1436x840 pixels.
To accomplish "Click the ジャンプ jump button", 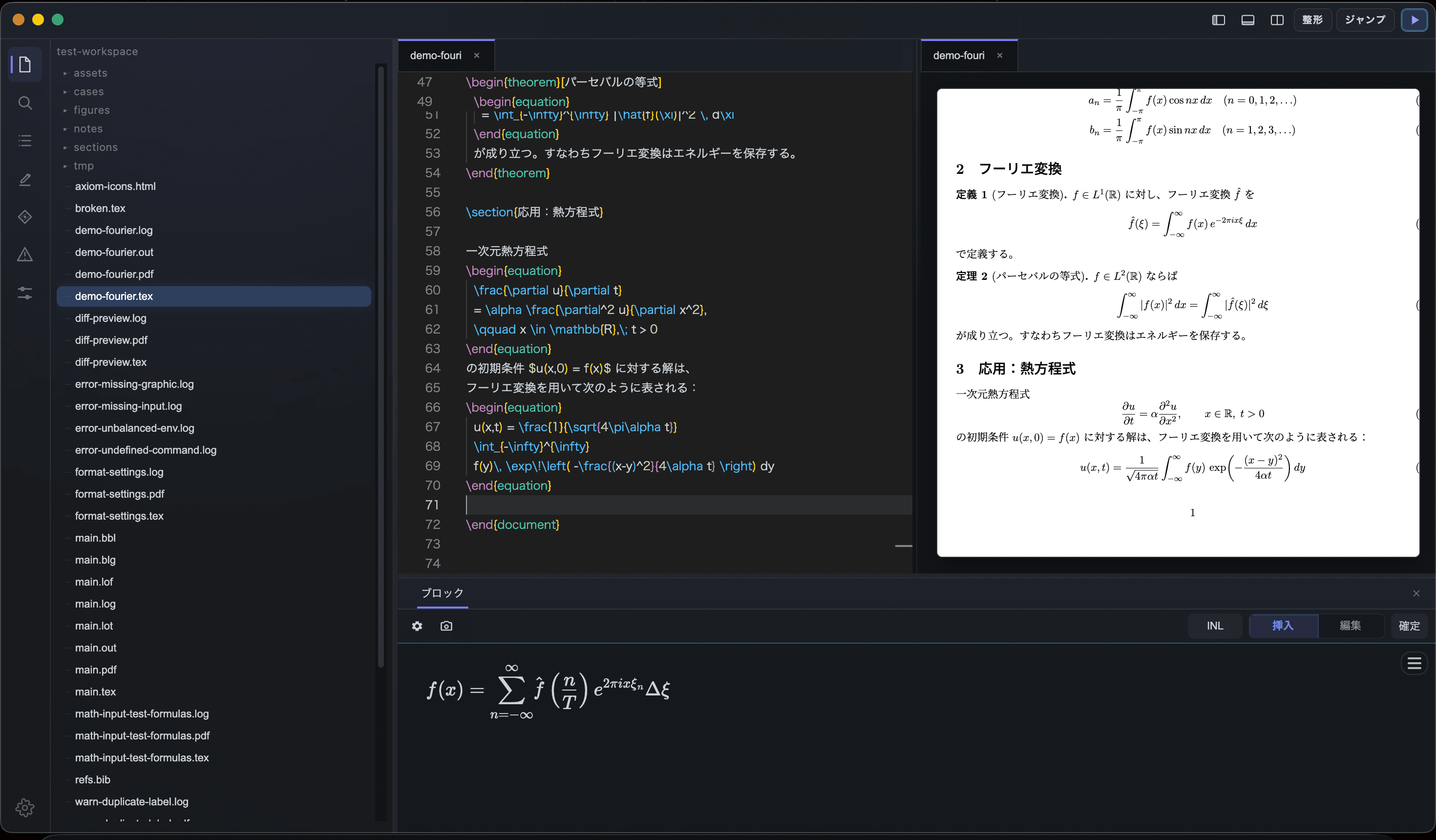I will (x=1365, y=20).
